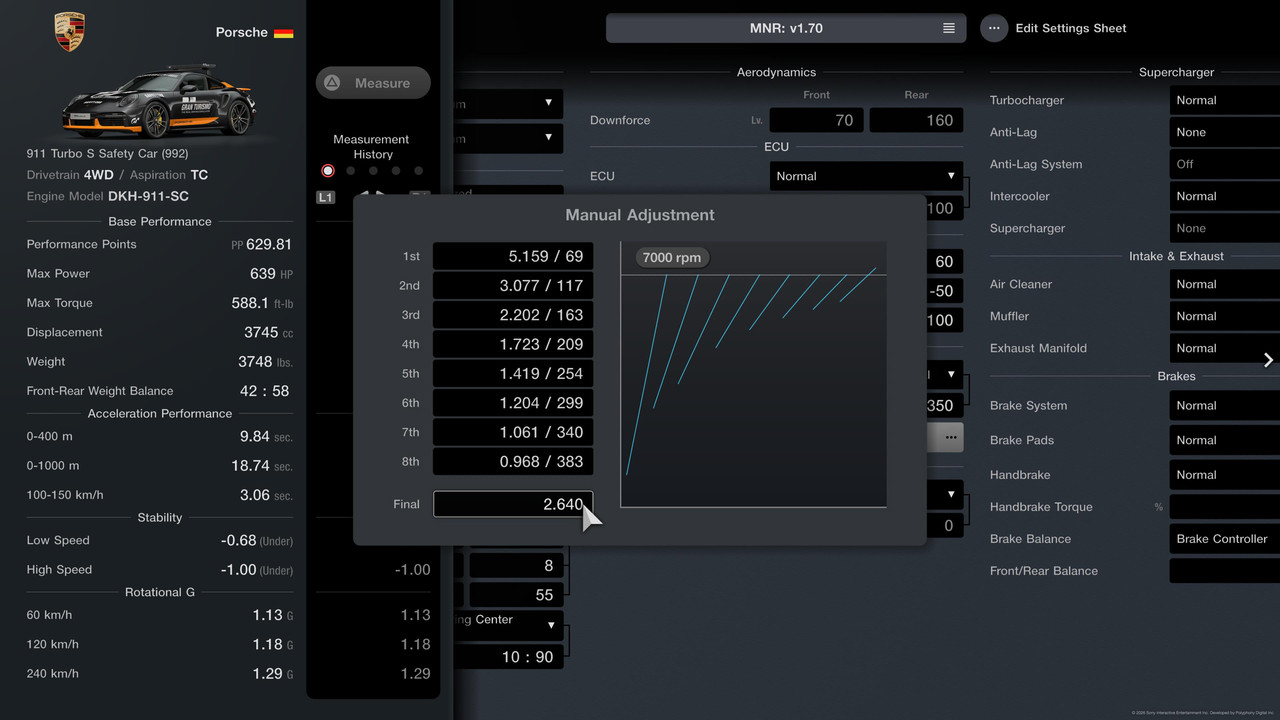Select the 7th gear ratio field 1.061 / 340

513,432
